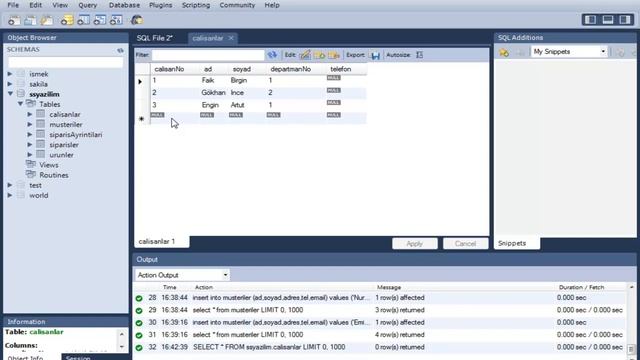Click the new row marker asterisk
This screenshot has height=360, width=640.
point(141,119)
